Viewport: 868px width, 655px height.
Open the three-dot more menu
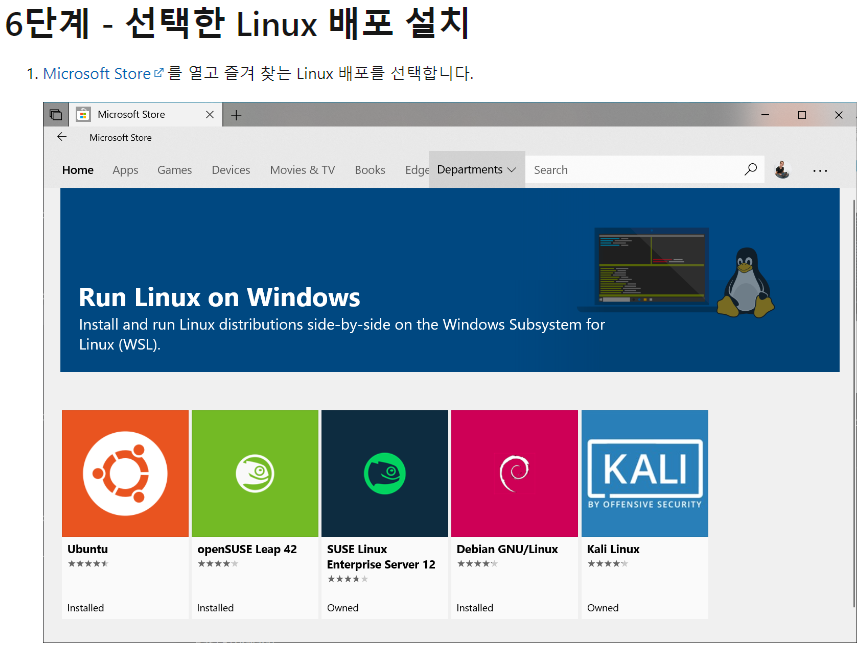pyautogui.click(x=820, y=171)
